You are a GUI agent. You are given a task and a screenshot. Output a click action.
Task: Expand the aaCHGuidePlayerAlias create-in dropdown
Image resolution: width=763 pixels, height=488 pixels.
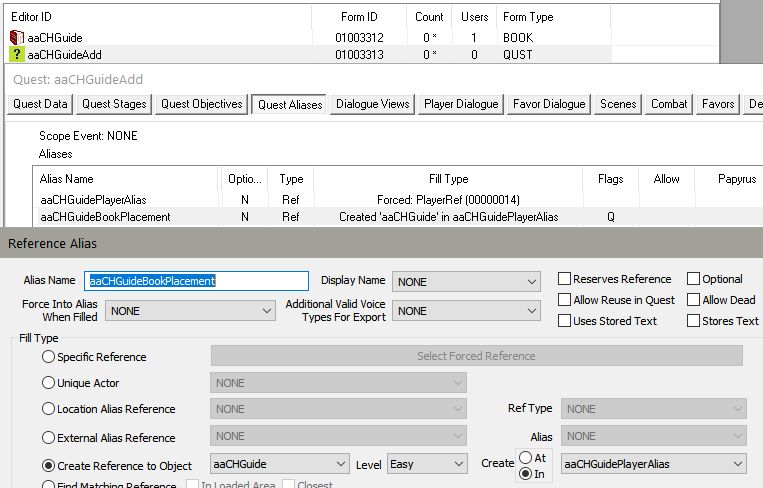653,464
